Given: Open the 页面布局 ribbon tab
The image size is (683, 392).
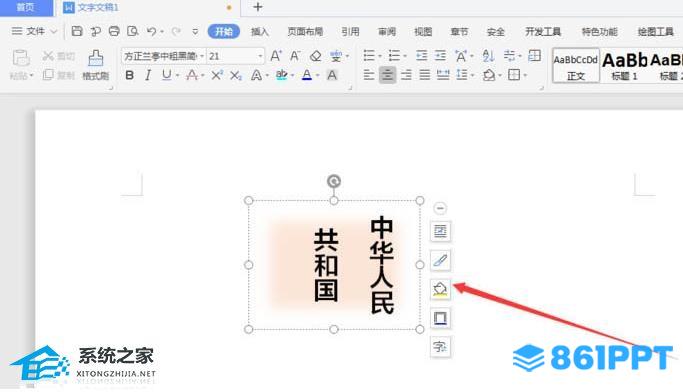Looking at the screenshot, I should click(x=305, y=31).
